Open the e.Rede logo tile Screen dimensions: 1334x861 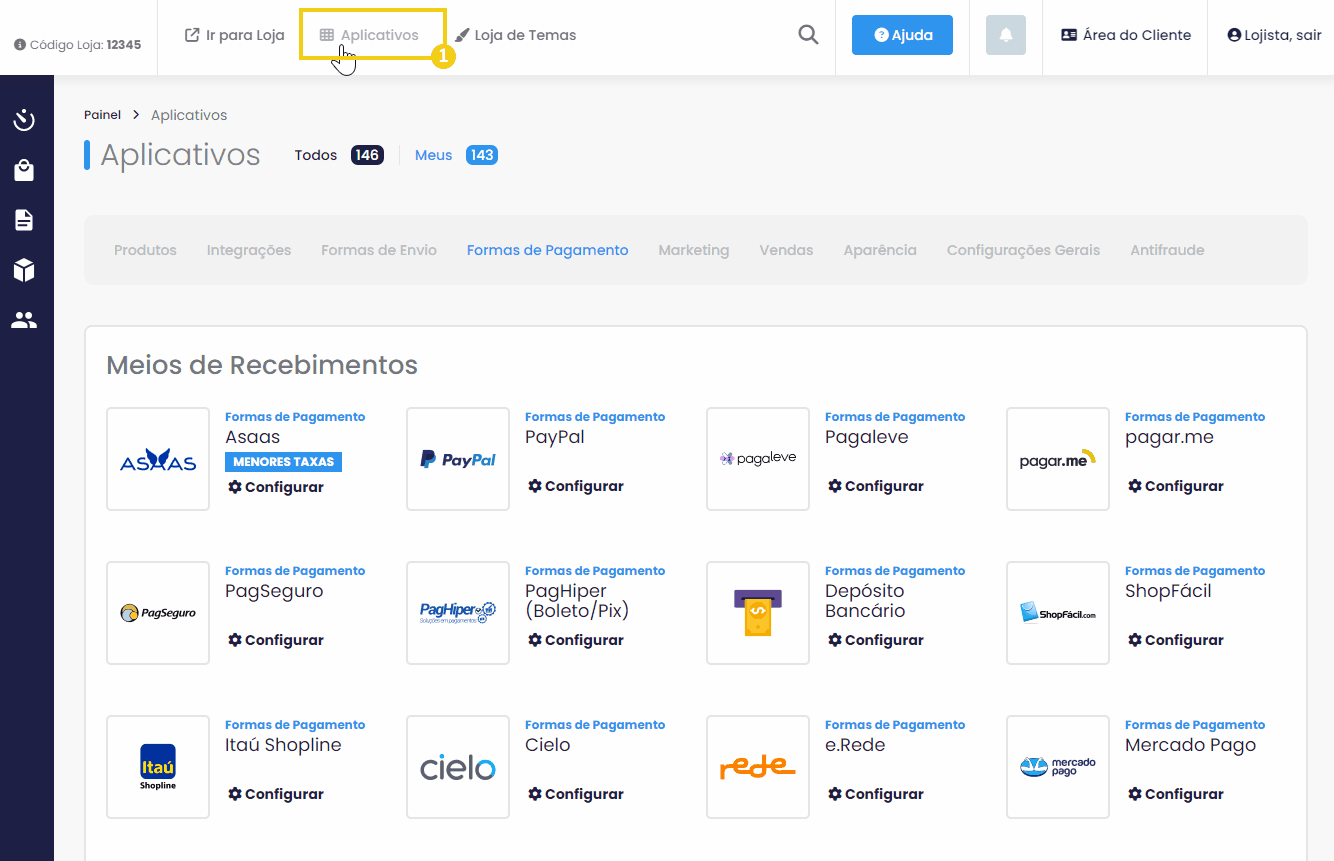point(758,767)
